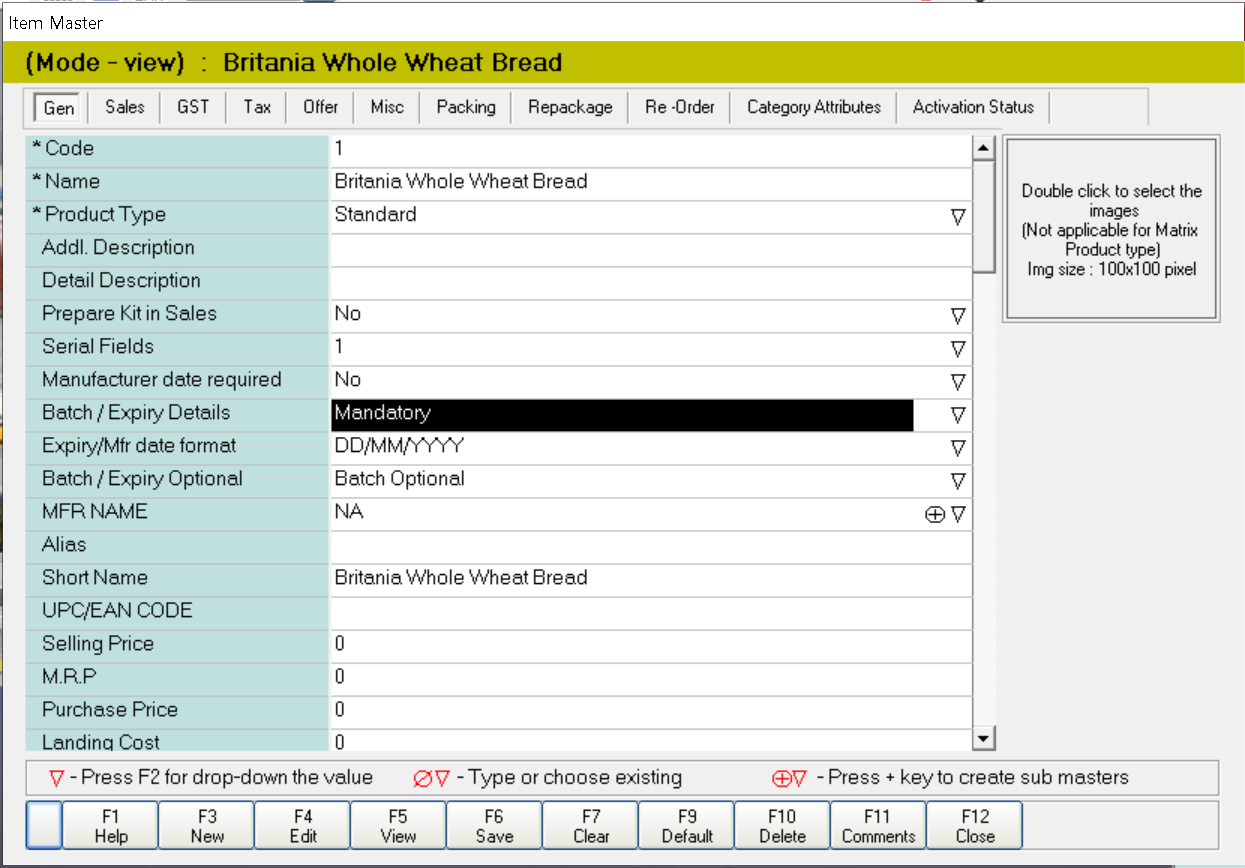Click the F4 Edit button
This screenshot has width=1245, height=868.
303,826
